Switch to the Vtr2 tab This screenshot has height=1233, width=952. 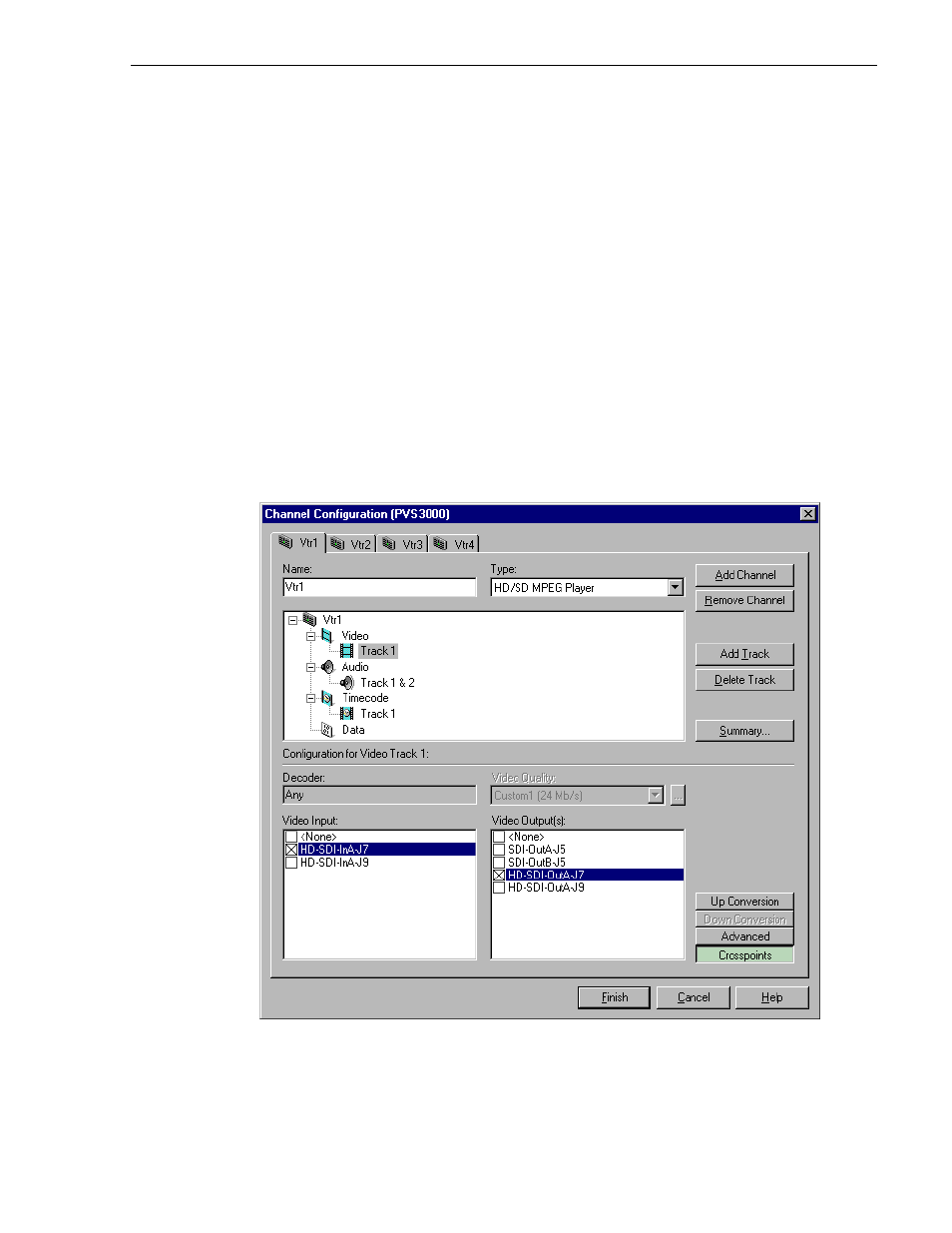pos(351,544)
